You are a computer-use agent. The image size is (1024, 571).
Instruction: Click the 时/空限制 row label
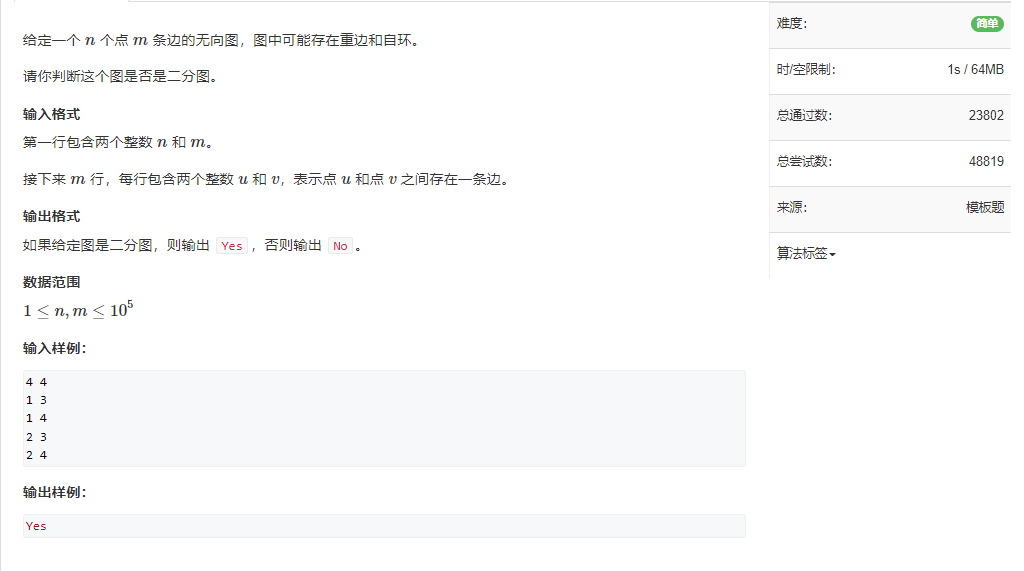tap(806, 69)
